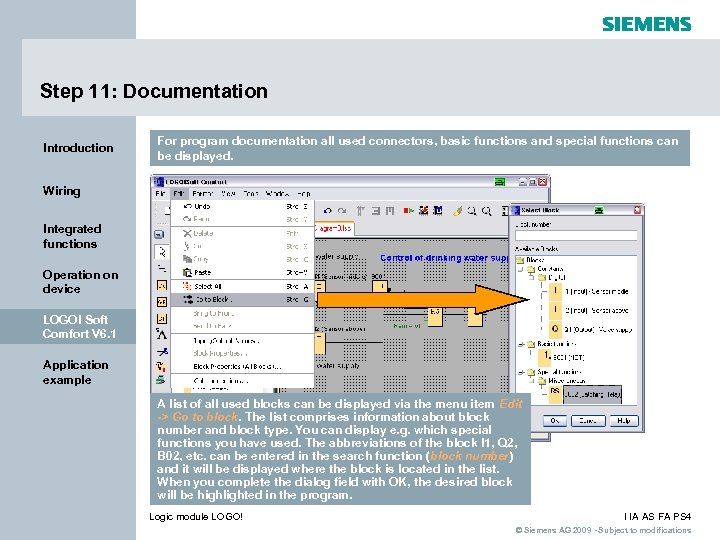Choose Go to Block in Edit menu
The width and height of the screenshot is (720, 540).
click(242, 300)
